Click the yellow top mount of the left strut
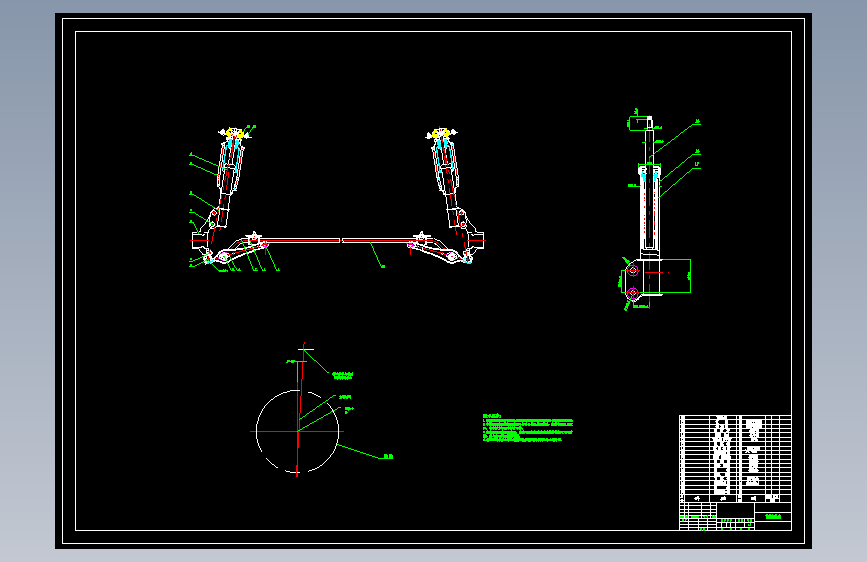 pos(235,134)
